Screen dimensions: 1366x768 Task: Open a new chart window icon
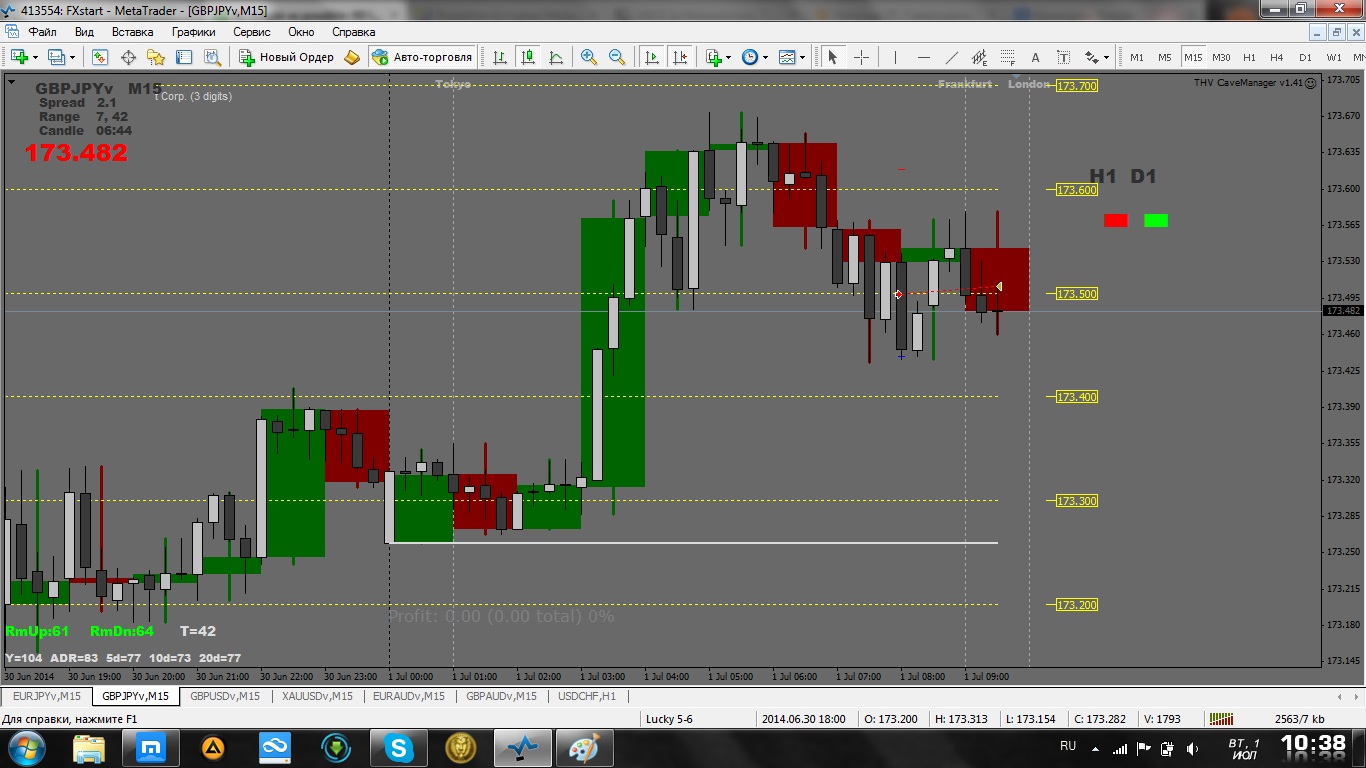click(19, 57)
